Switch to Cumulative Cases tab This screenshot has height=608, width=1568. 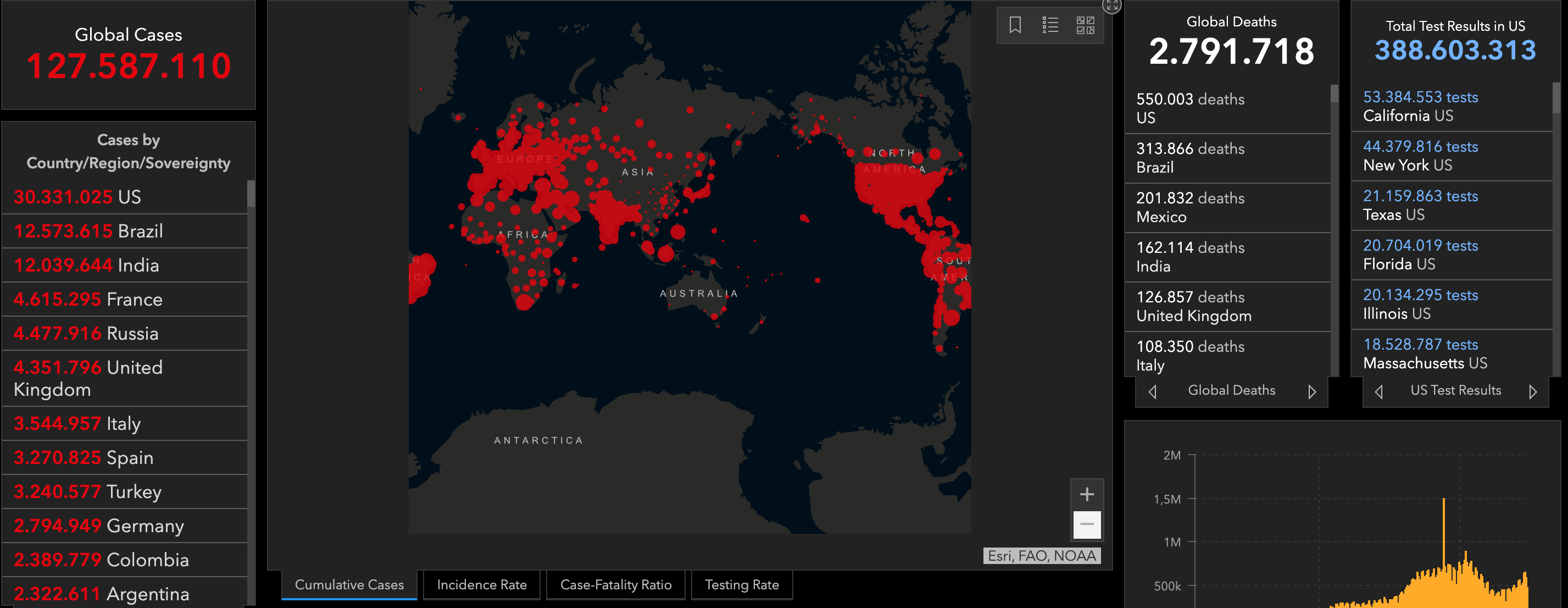pos(349,585)
